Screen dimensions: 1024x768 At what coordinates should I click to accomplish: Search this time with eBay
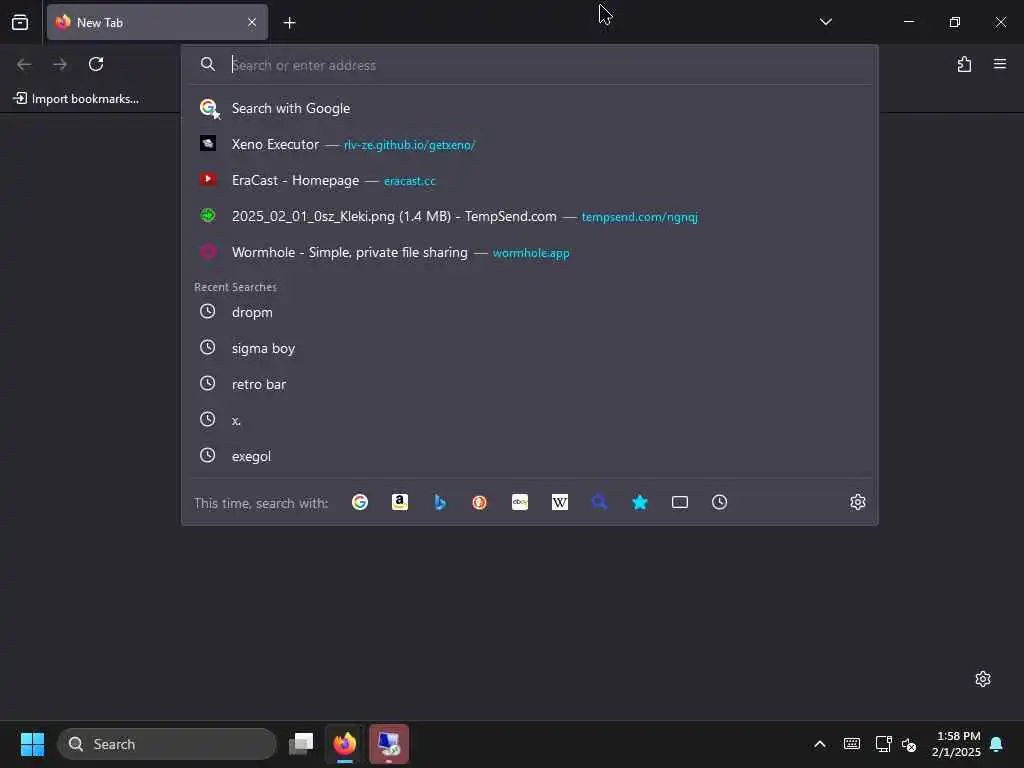click(520, 502)
